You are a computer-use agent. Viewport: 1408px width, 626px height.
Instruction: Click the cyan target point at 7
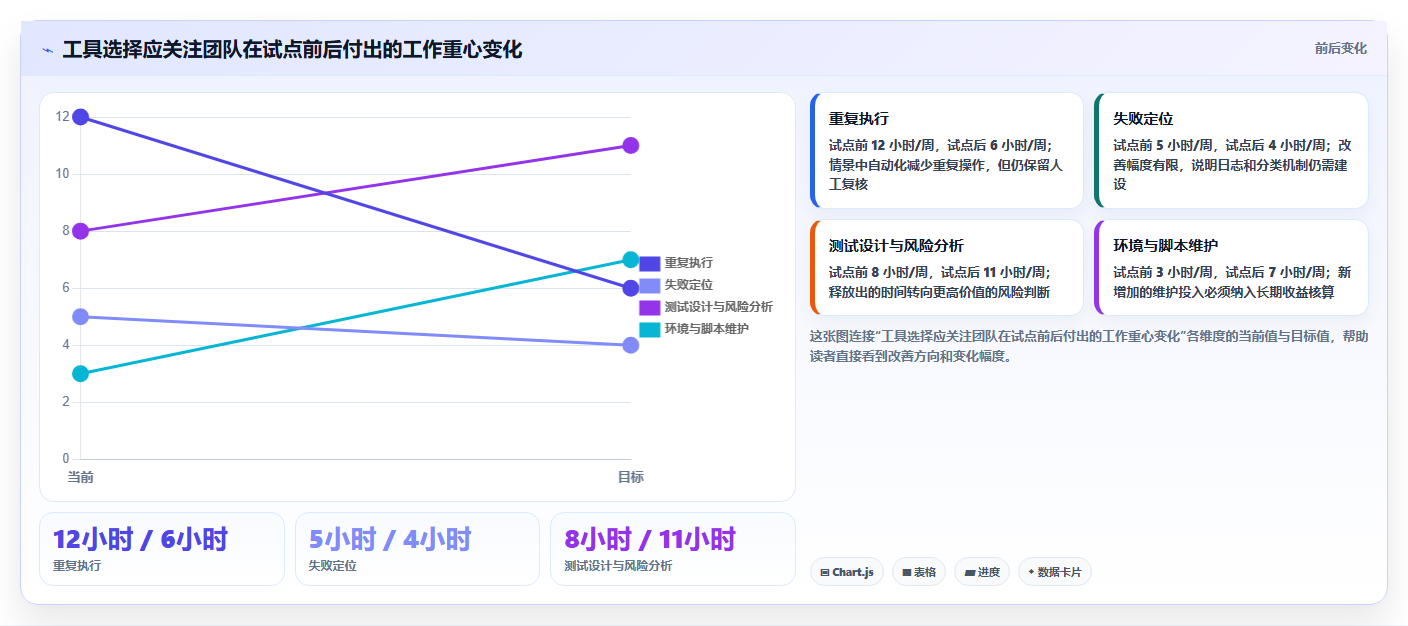coord(631,260)
